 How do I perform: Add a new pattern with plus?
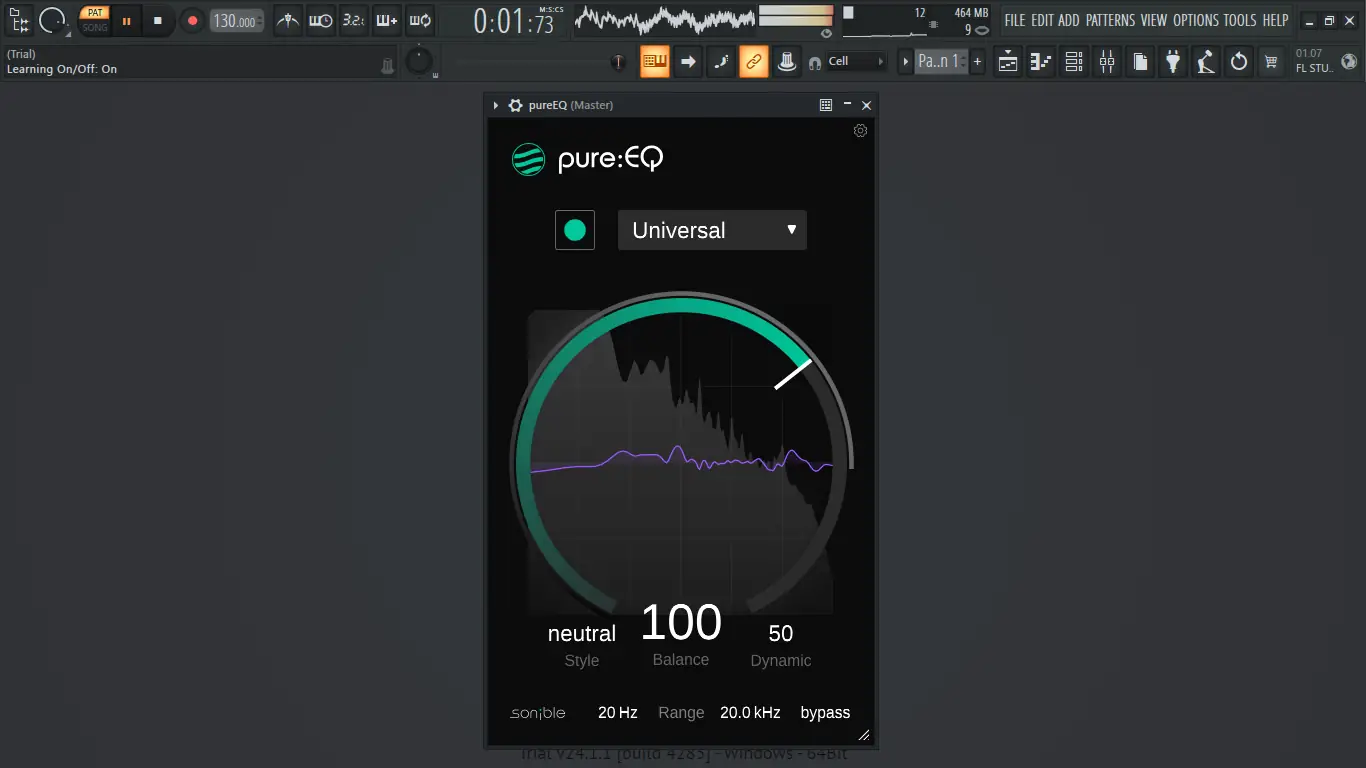click(x=978, y=62)
